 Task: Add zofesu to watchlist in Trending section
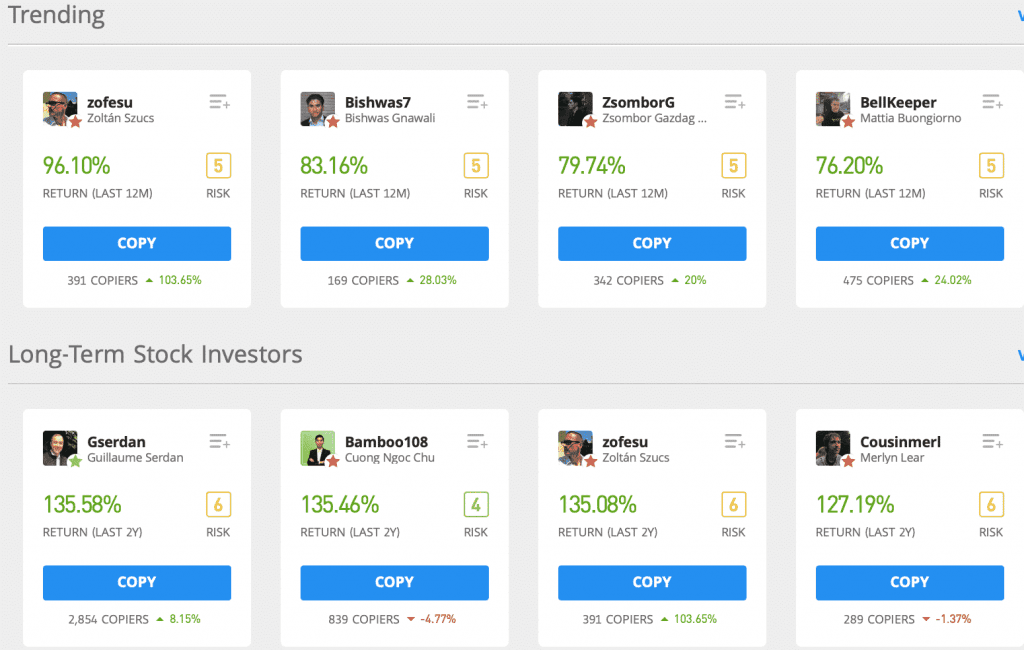(x=219, y=102)
